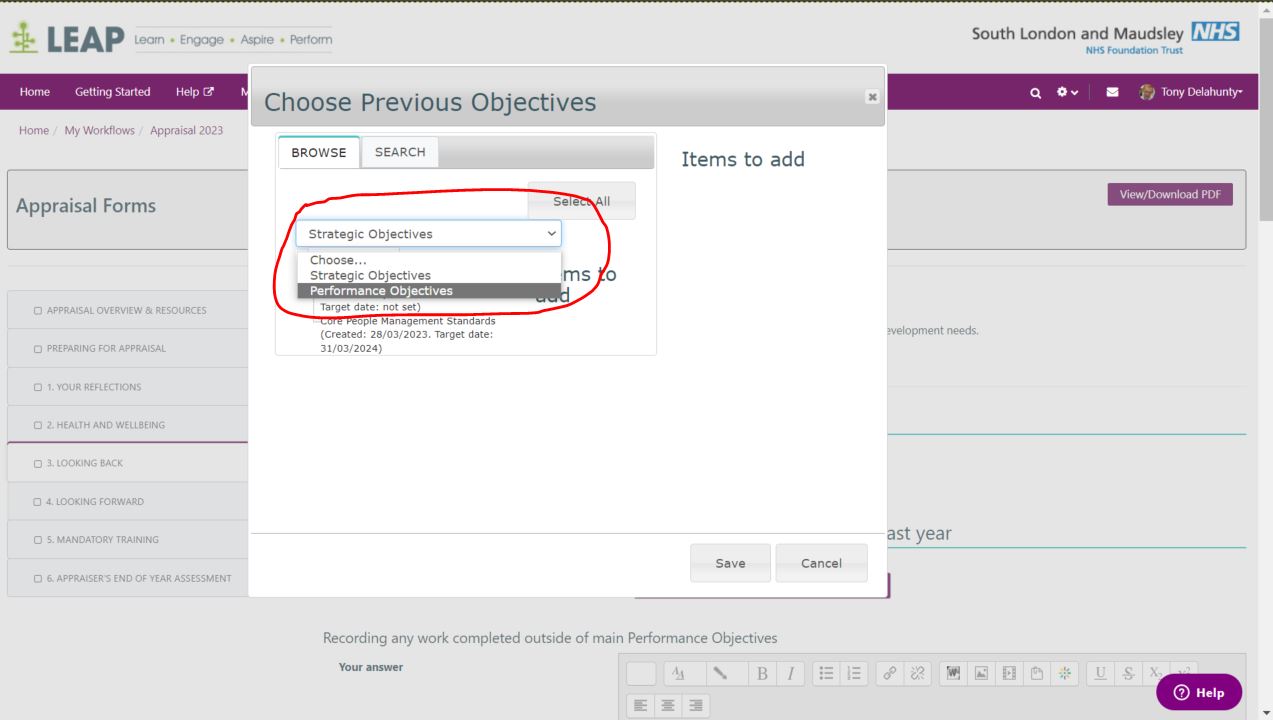Switch to the SEARCH tab
Viewport: 1273px width, 720px height.
click(399, 152)
